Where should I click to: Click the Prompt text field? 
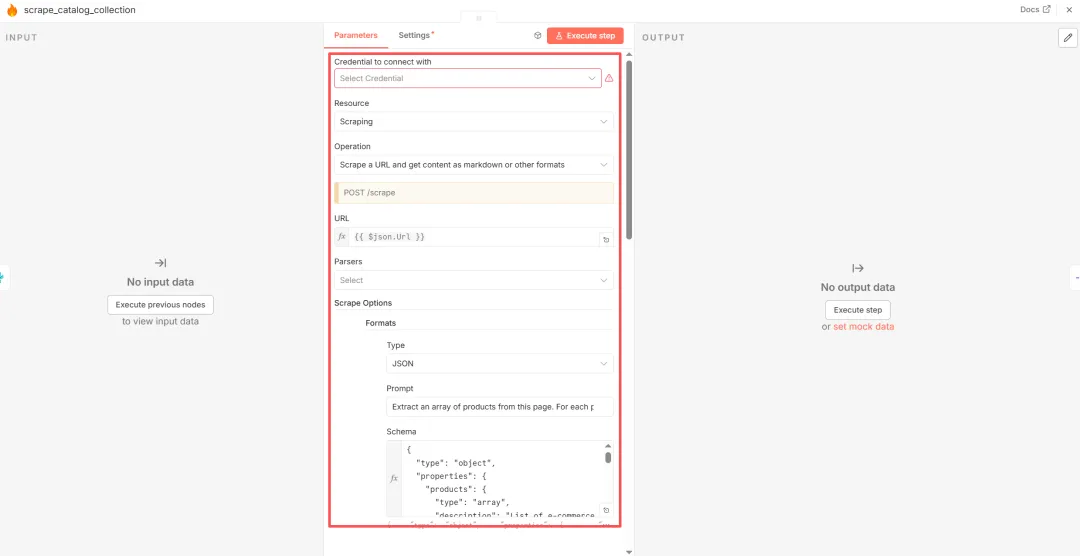[x=499, y=407]
